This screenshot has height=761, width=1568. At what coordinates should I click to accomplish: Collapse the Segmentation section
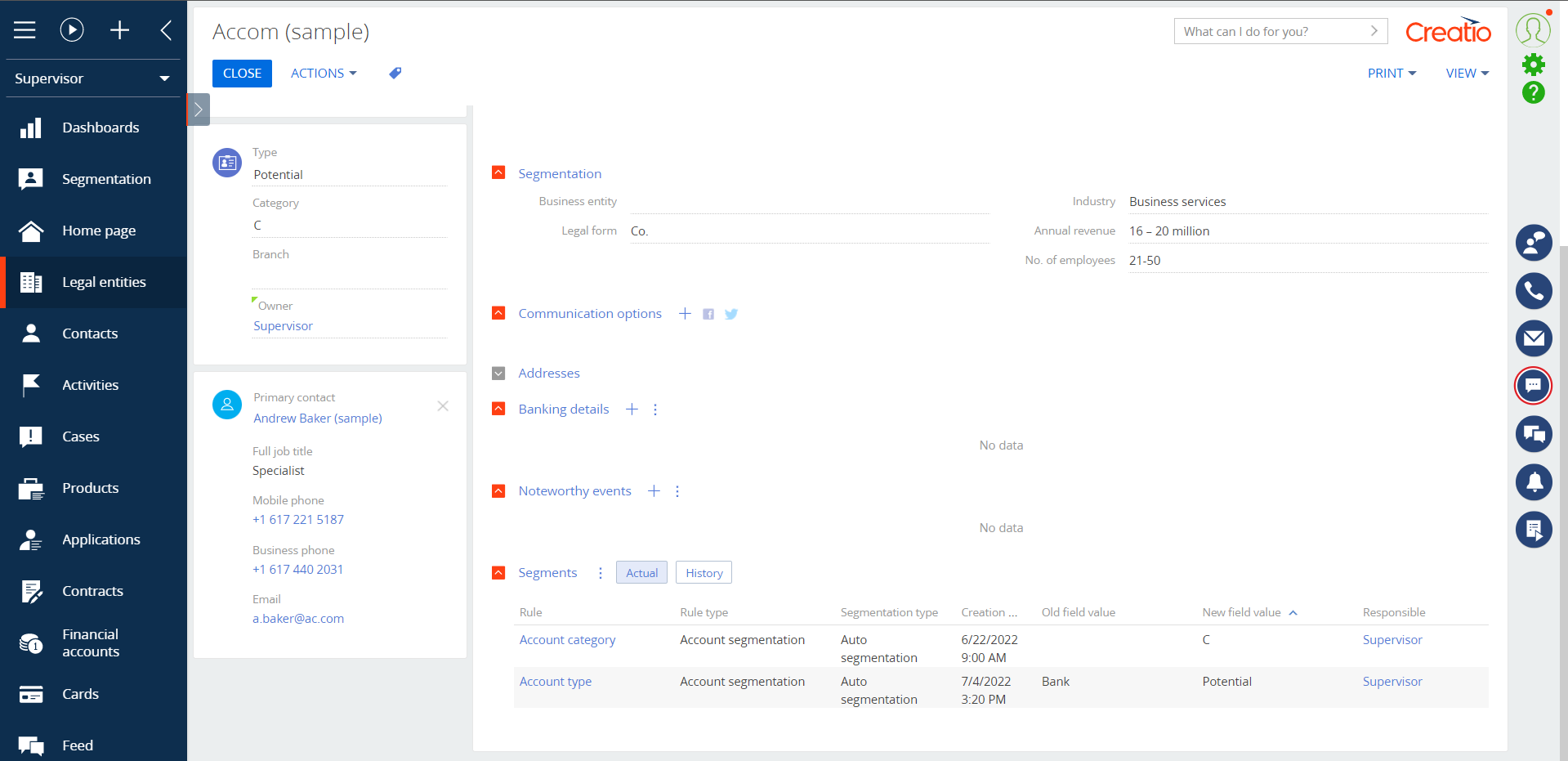[x=498, y=173]
